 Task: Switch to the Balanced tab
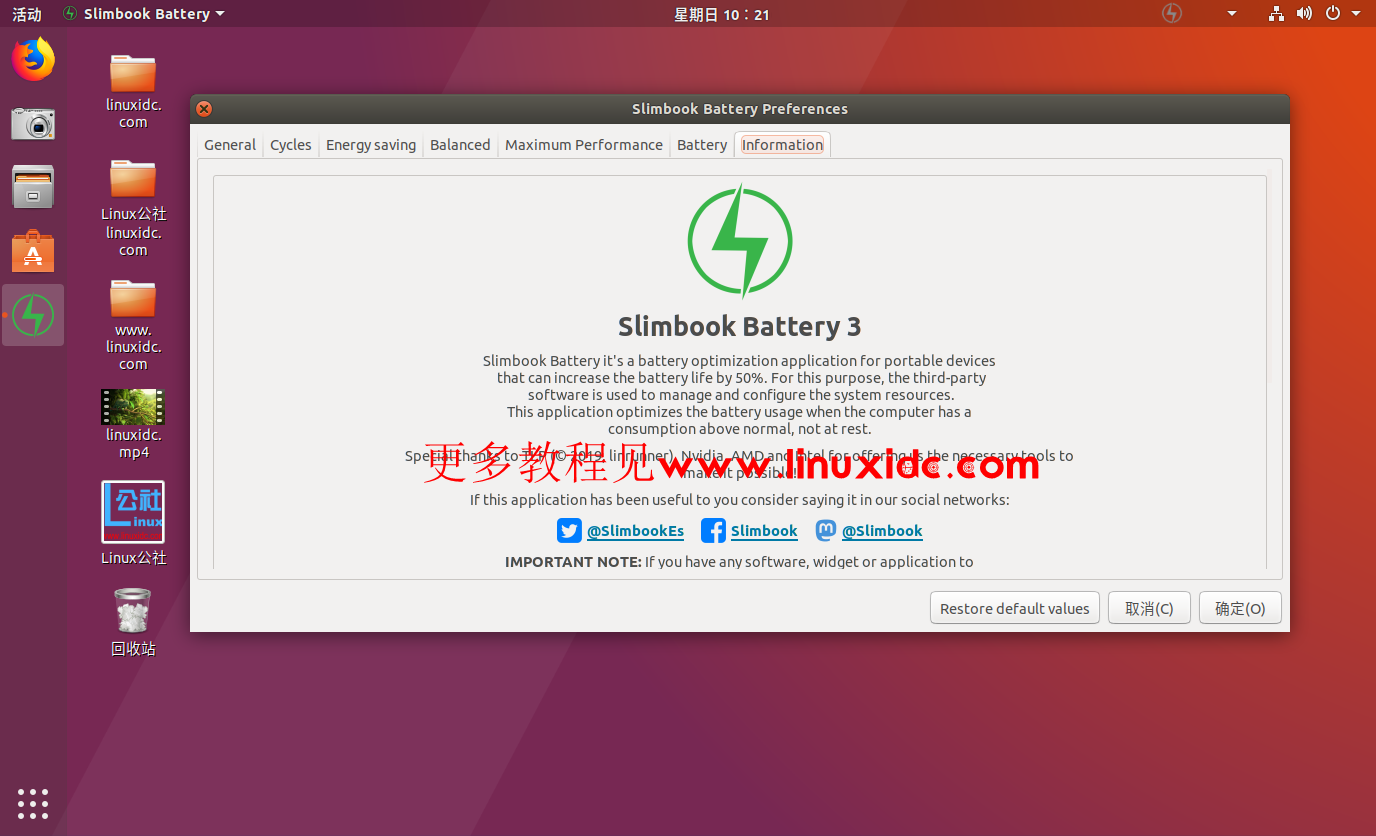(460, 145)
